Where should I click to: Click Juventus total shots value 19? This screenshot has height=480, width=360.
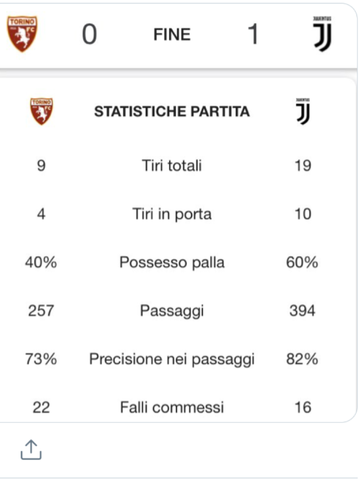pos(303,165)
